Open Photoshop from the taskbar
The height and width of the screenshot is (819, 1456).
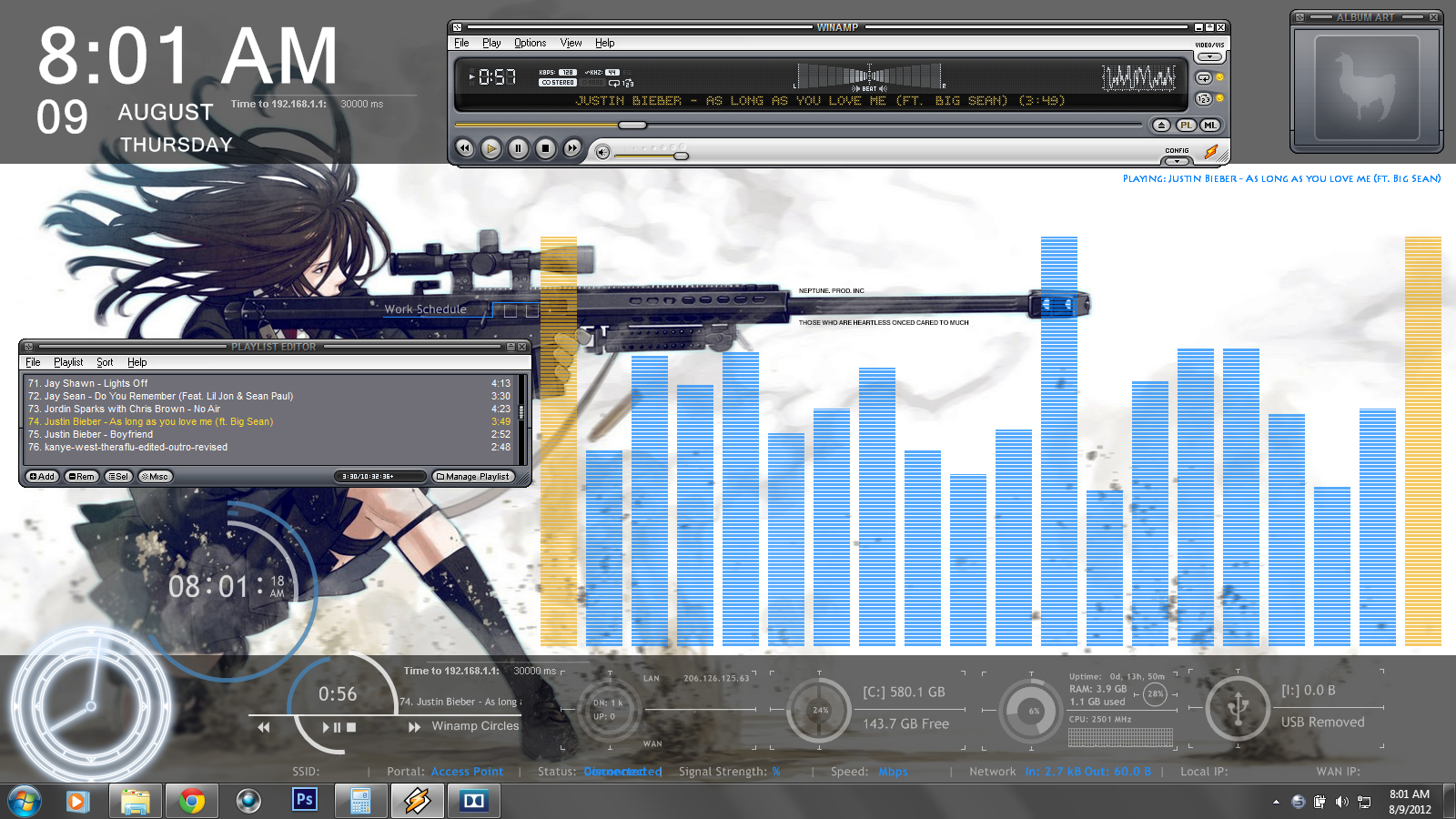point(305,801)
